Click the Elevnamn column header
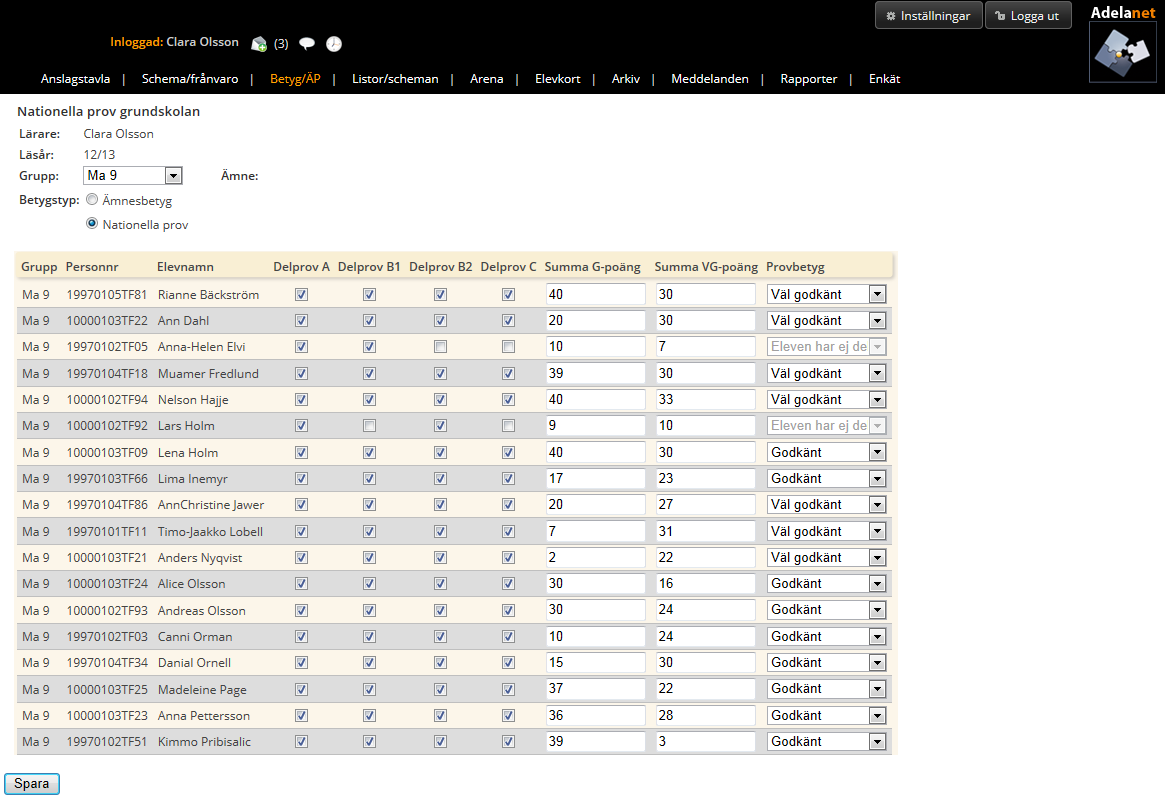The image size is (1165, 807). pyautogui.click(x=185, y=267)
